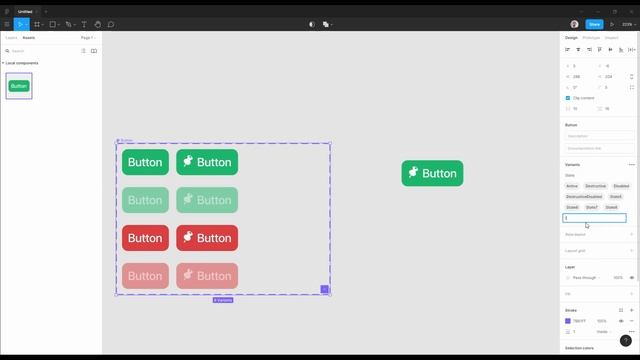This screenshot has height=360, width=640.
Task: Open the Page 1 dropdown
Action: point(88,38)
